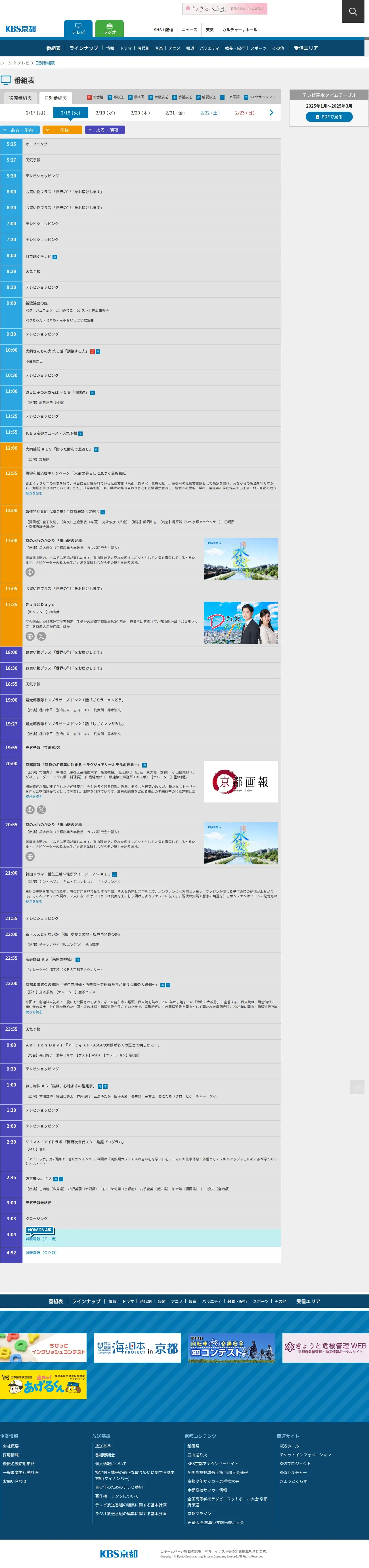The height and width of the screenshot is (1568, 369).
Task: Open X icon for きょうとDays
Action: pos(41,636)
